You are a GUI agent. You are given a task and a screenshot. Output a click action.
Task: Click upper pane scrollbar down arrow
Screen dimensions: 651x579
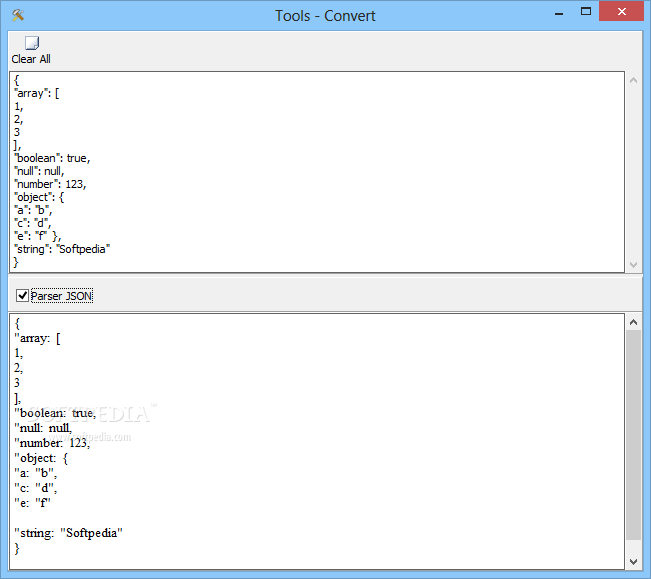tap(633, 264)
